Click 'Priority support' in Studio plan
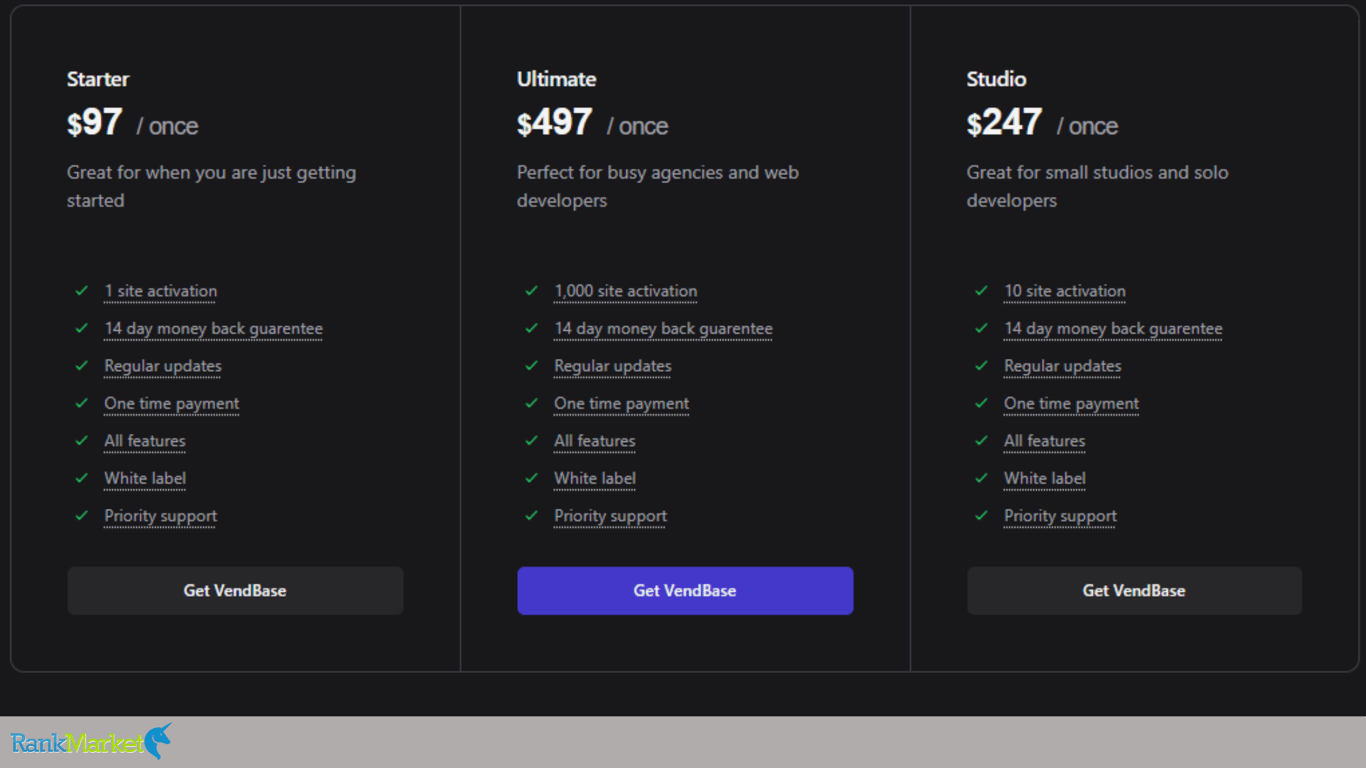 coord(1061,516)
